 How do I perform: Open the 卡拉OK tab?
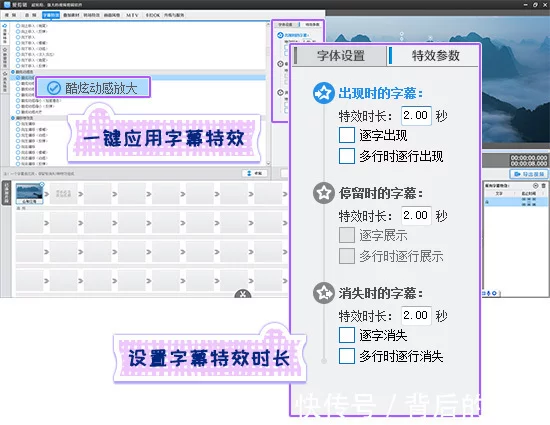tap(153, 15)
